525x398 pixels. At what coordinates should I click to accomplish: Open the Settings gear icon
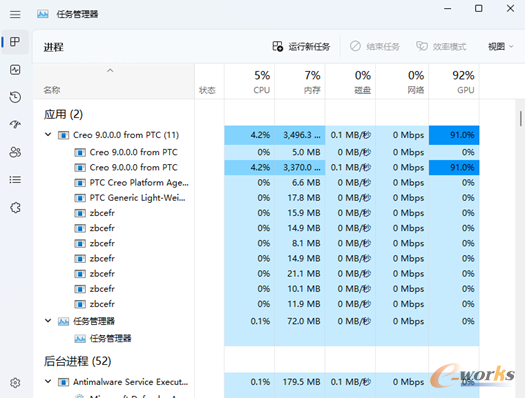pyautogui.click(x=15, y=383)
